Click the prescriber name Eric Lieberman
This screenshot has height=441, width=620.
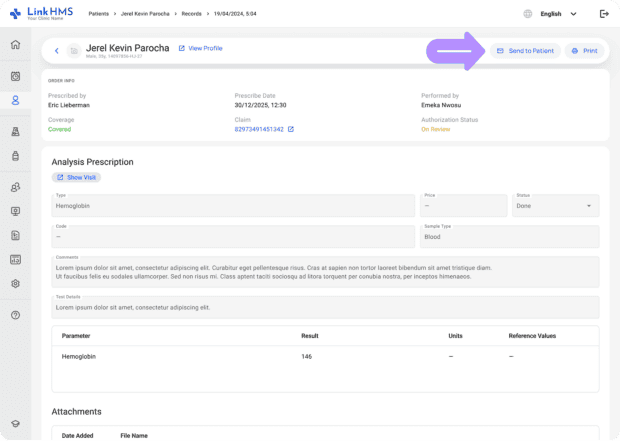click(x=69, y=105)
